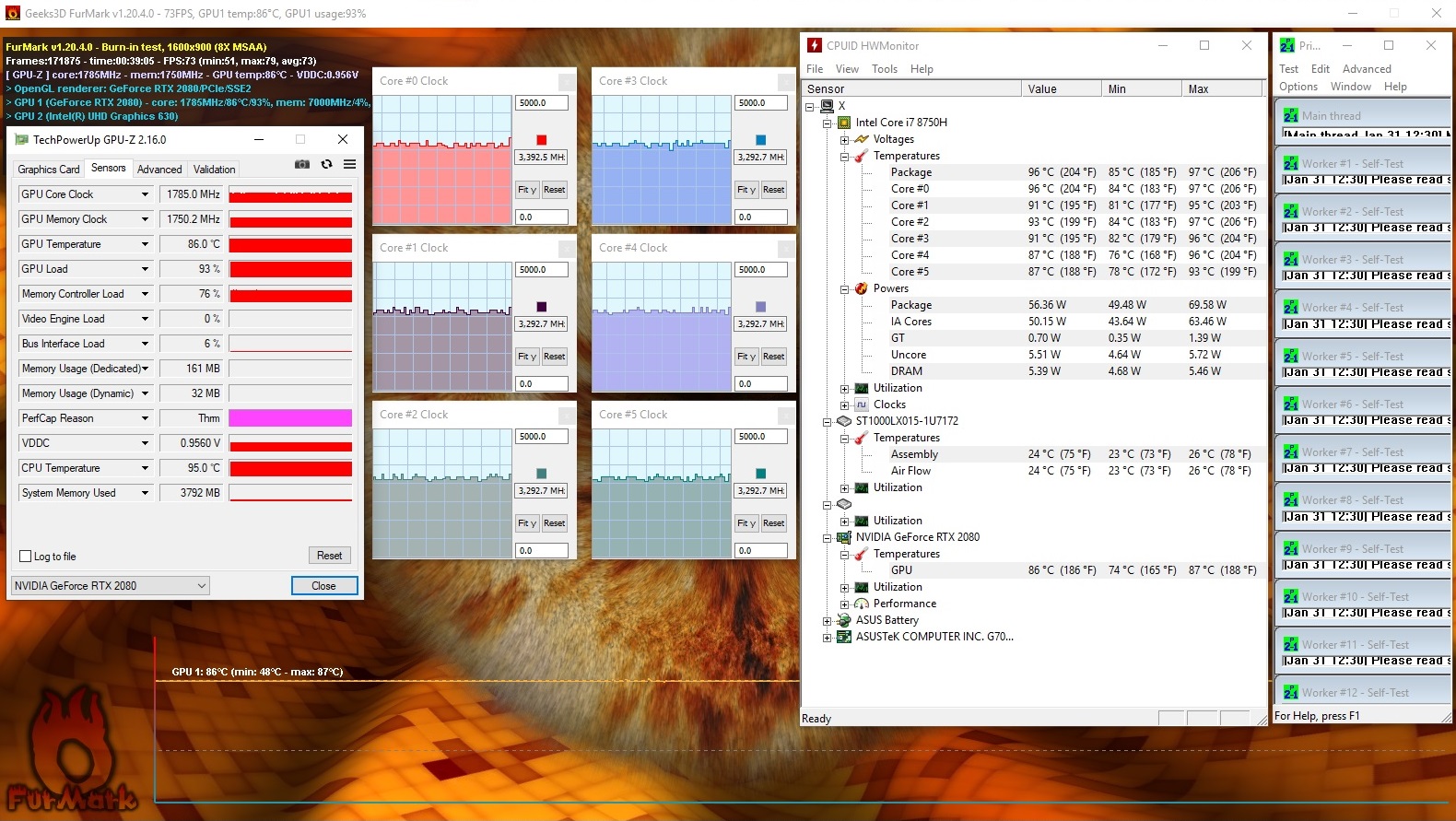Click the Geeks3D FurMark title bar icon
Image resolution: width=1456 pixels, height=821 pixels.
tap(13, 13)
